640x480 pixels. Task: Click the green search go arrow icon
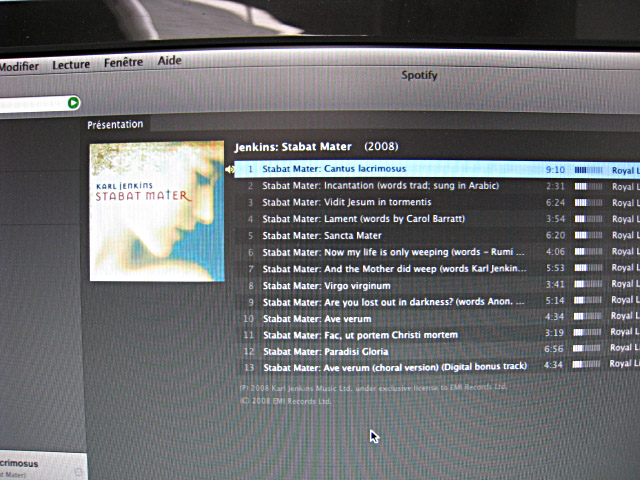point(73,103)
